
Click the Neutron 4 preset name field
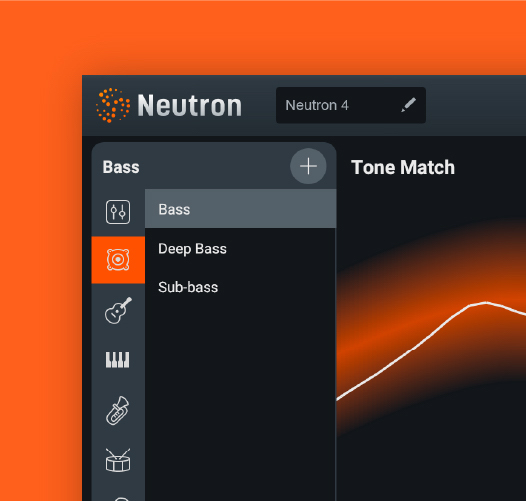351,105
